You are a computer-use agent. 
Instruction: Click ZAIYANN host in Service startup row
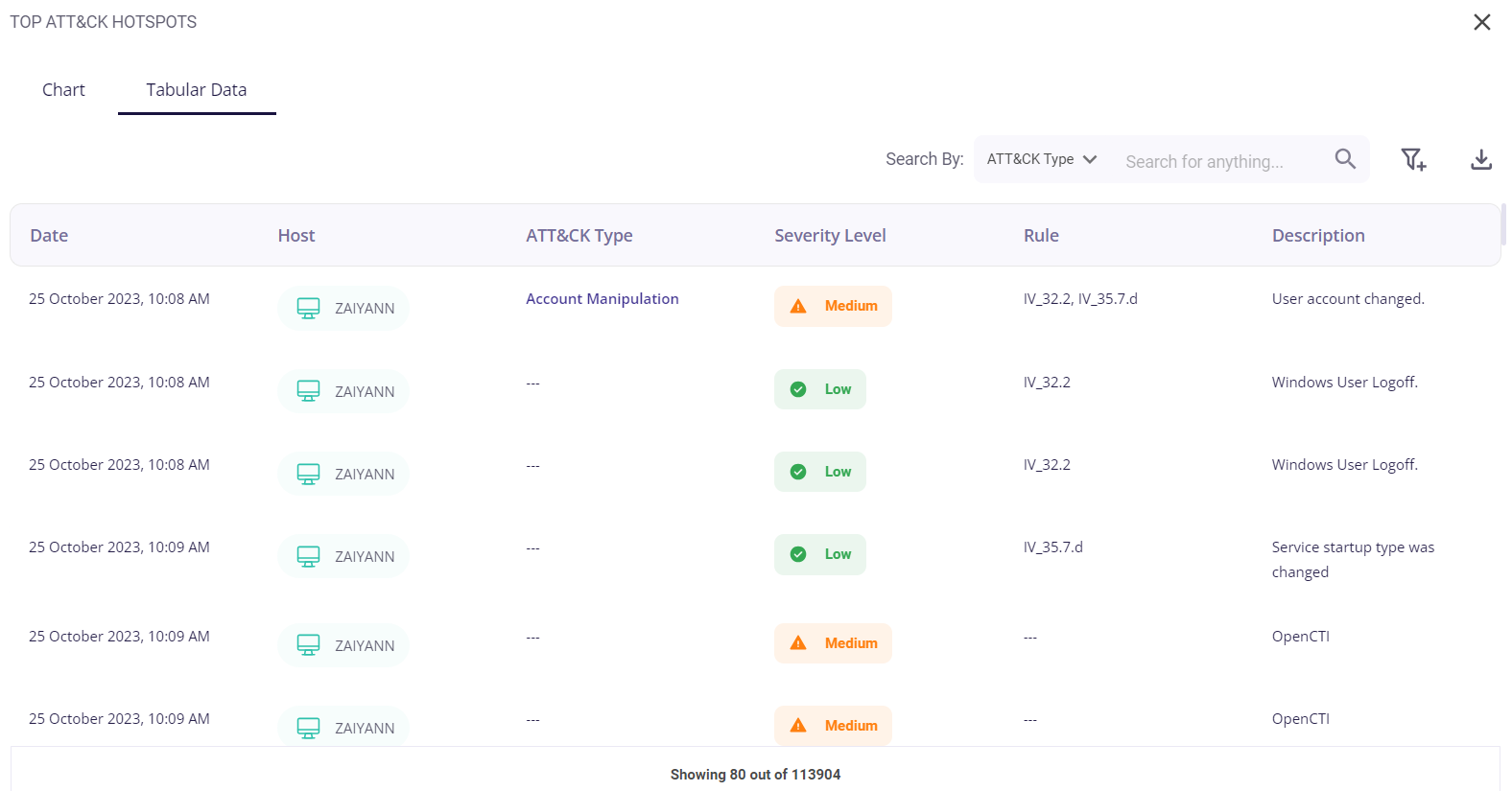click(343, 556)
